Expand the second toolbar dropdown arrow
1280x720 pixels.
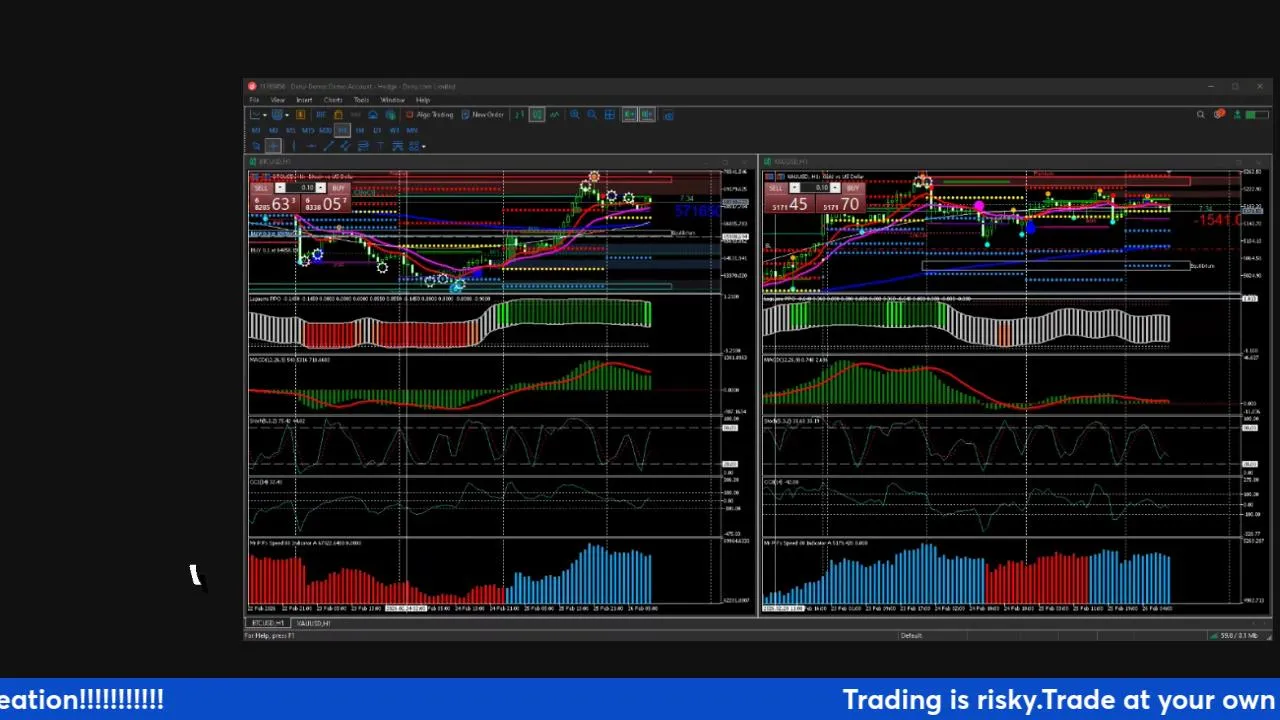[x=287, y=115]
